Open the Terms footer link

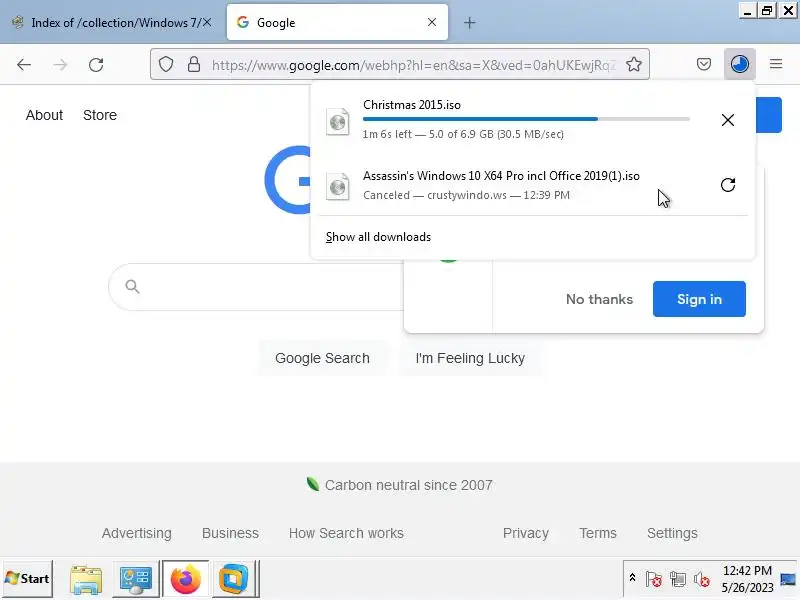click(597, 533)
